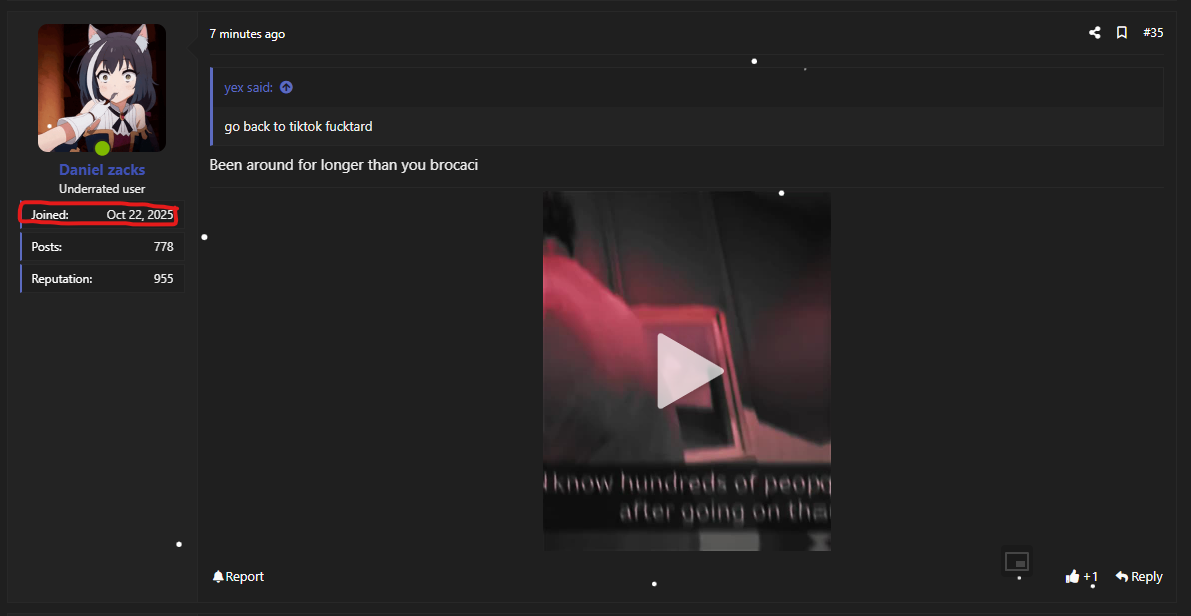Viewport: 1191px width, 616px height.
Task: Click the "Been around for longer" post text
Action: [343, 165]
